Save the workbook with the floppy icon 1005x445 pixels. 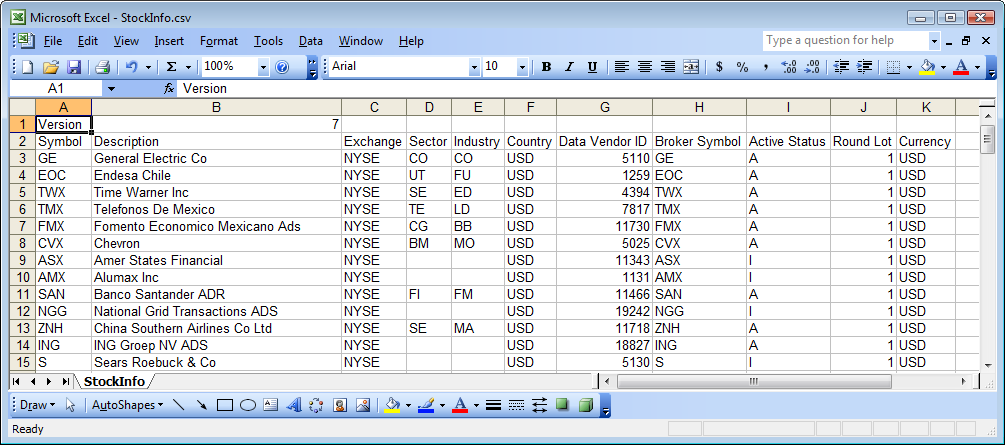click(x=74, y=67)
